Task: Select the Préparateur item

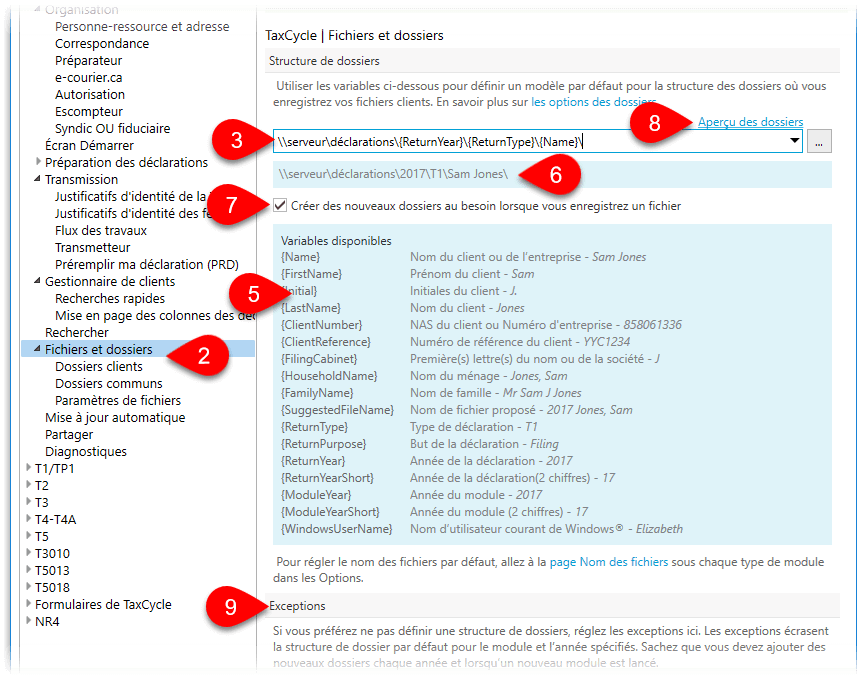Action: coord(88,60)
